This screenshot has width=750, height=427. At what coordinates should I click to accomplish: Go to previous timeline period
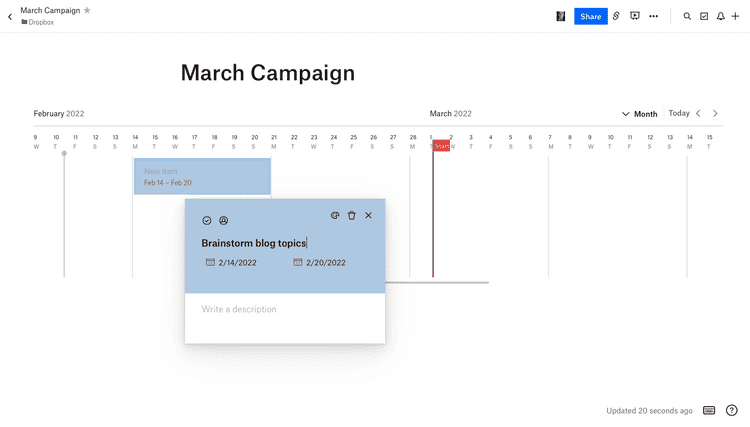pyautogui.click(x=698, y=113)
